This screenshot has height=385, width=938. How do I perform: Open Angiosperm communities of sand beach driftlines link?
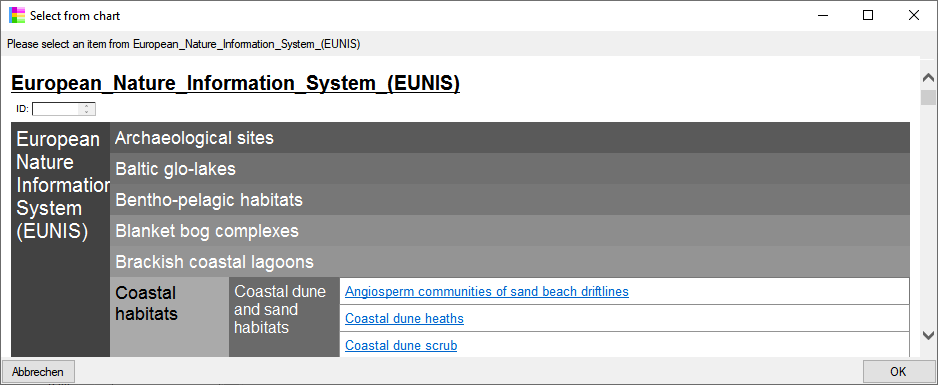click(486, 292)
